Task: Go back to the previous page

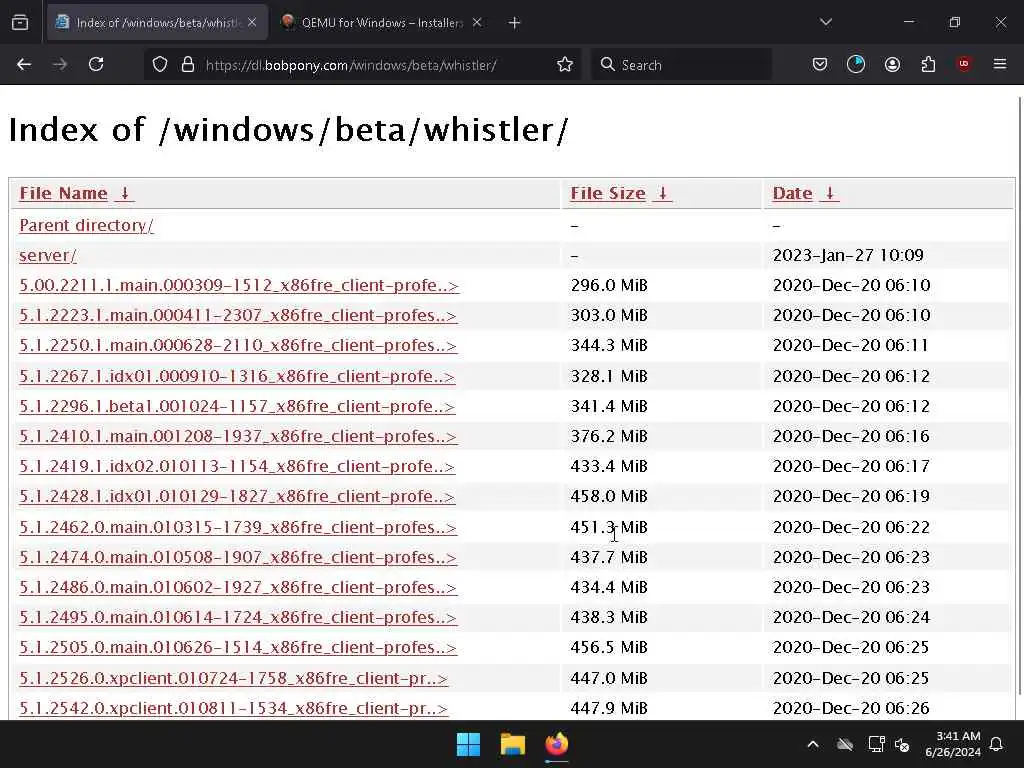Action: pos(24,64)
